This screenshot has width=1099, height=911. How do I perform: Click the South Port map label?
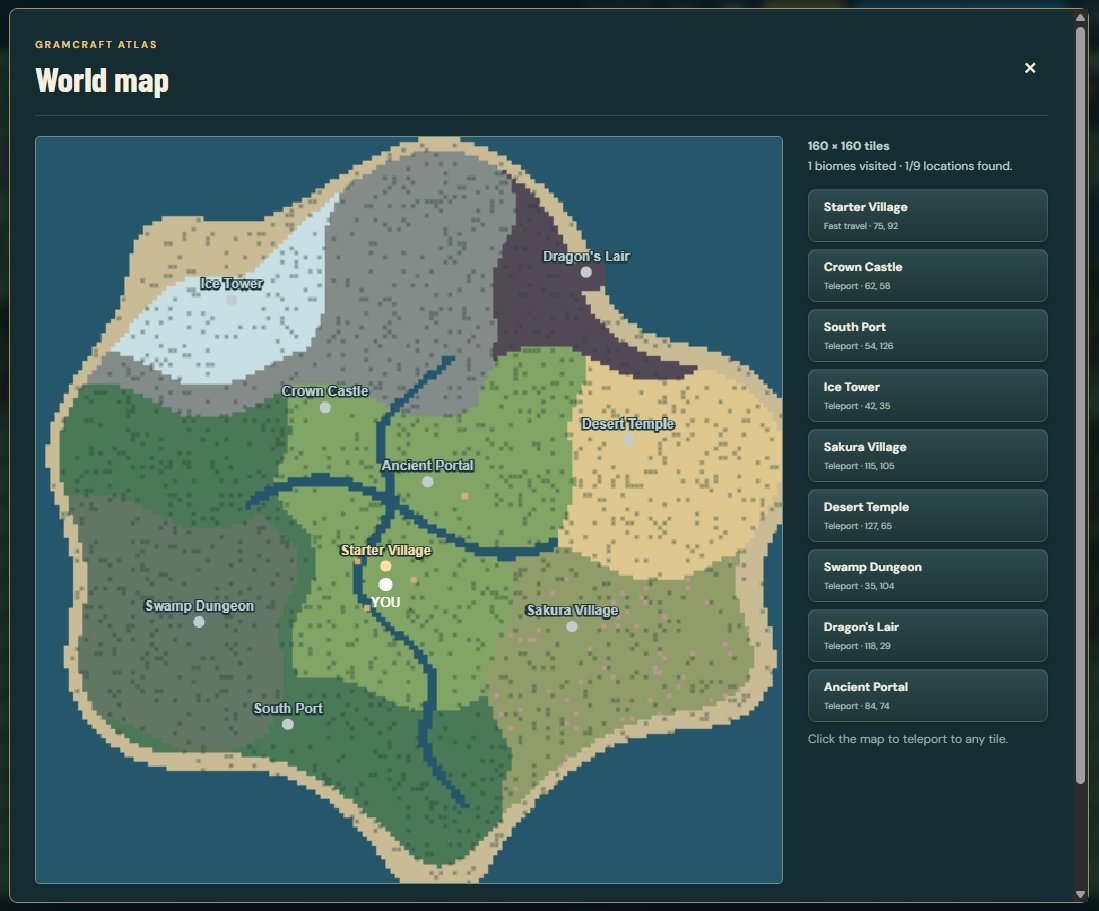pyautogui.click(x=287, y=708)
